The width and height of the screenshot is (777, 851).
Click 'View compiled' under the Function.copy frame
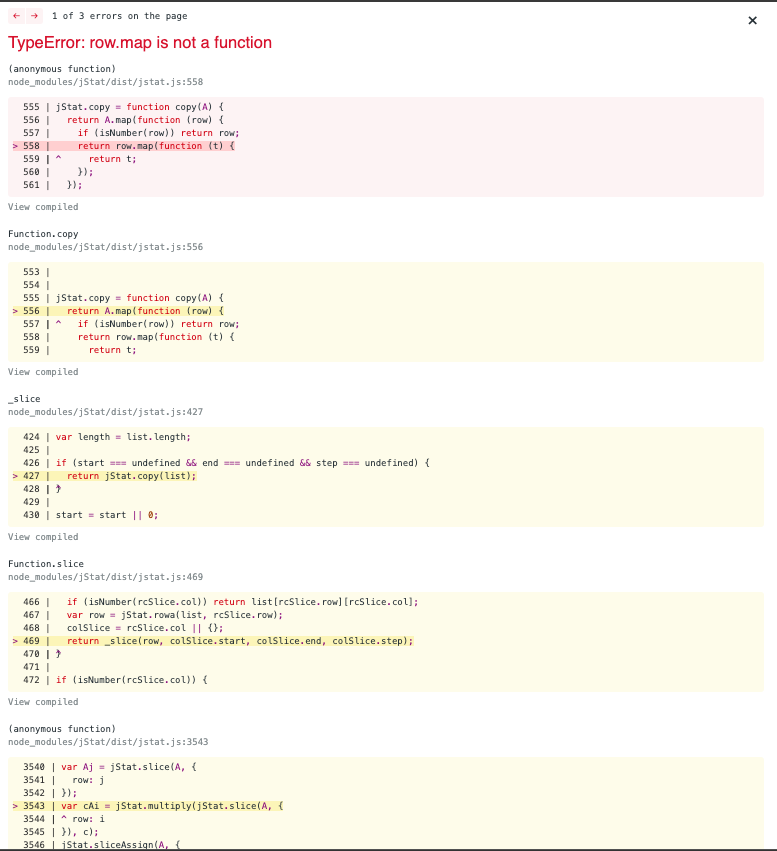[43, 371]
